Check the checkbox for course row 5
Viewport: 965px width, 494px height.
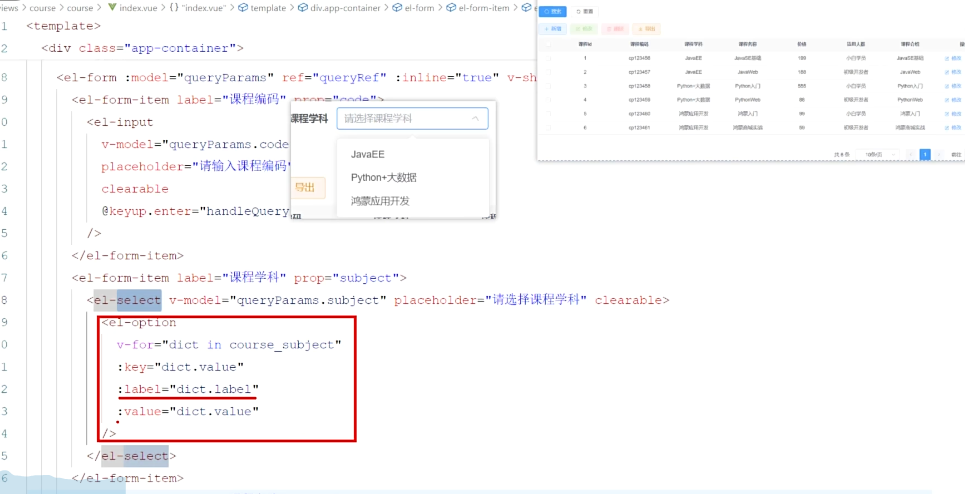click(548, 114)
